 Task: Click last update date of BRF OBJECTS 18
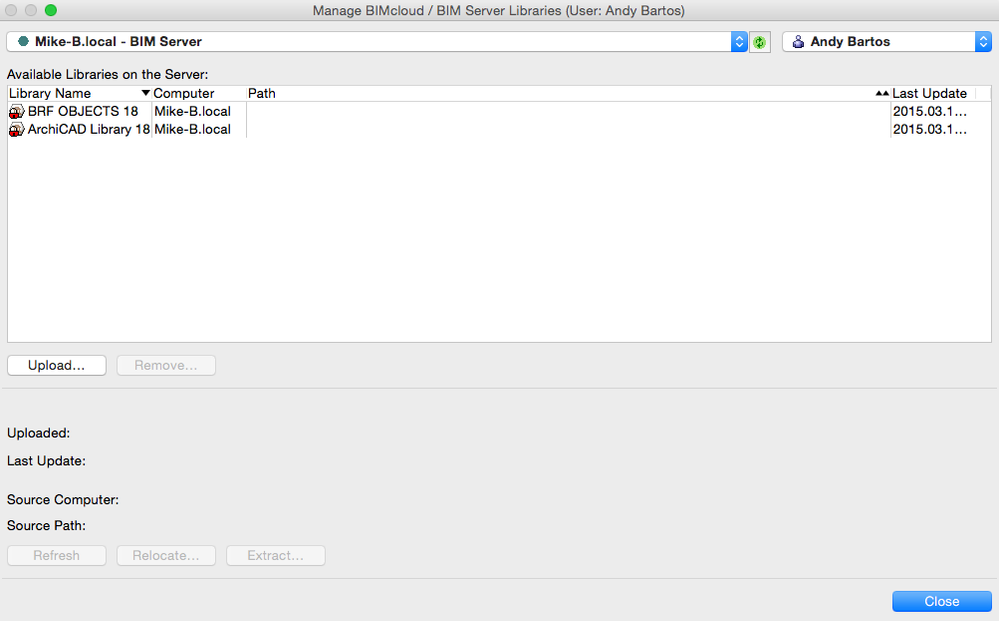930,111
